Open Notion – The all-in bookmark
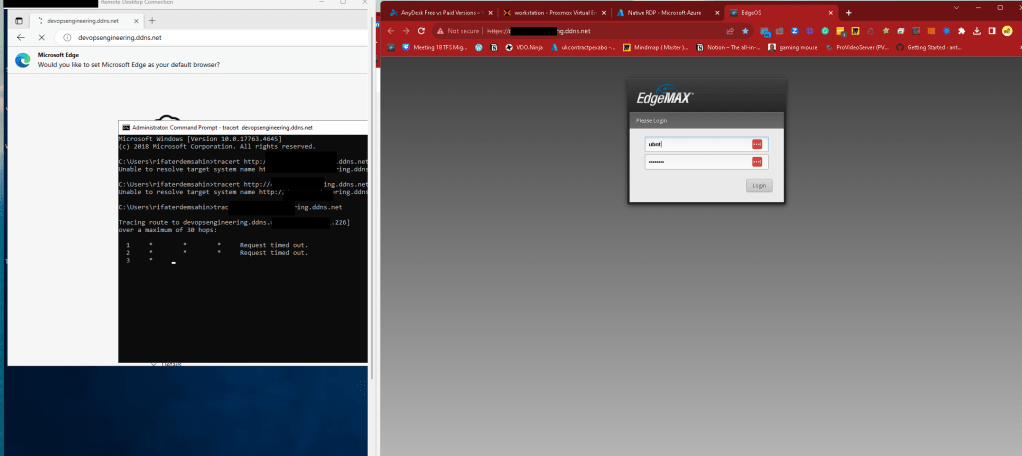 (729, 47)
